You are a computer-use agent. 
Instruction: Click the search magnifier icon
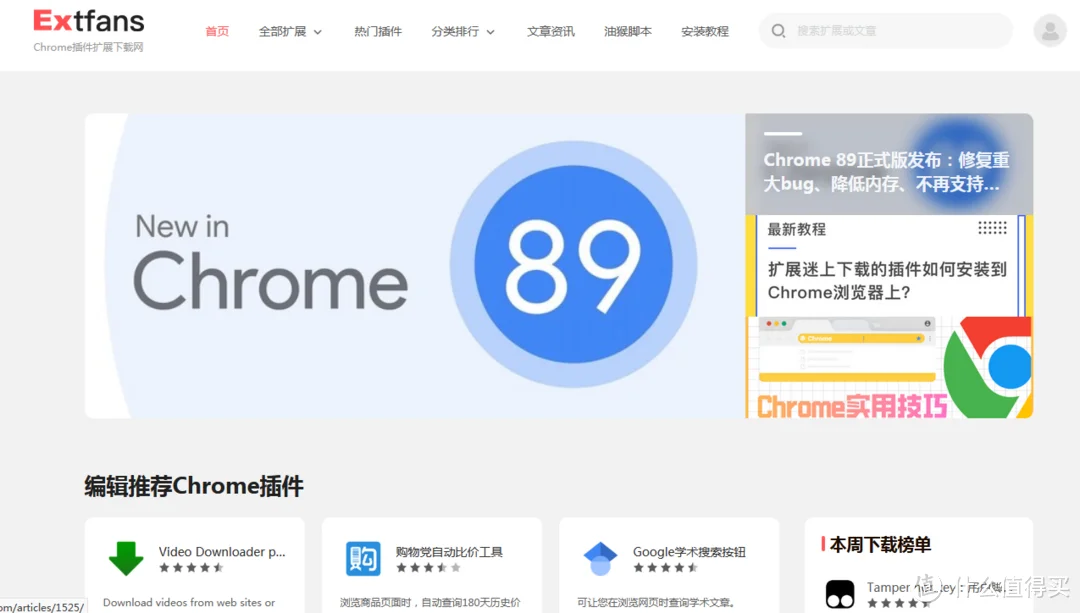778,31
